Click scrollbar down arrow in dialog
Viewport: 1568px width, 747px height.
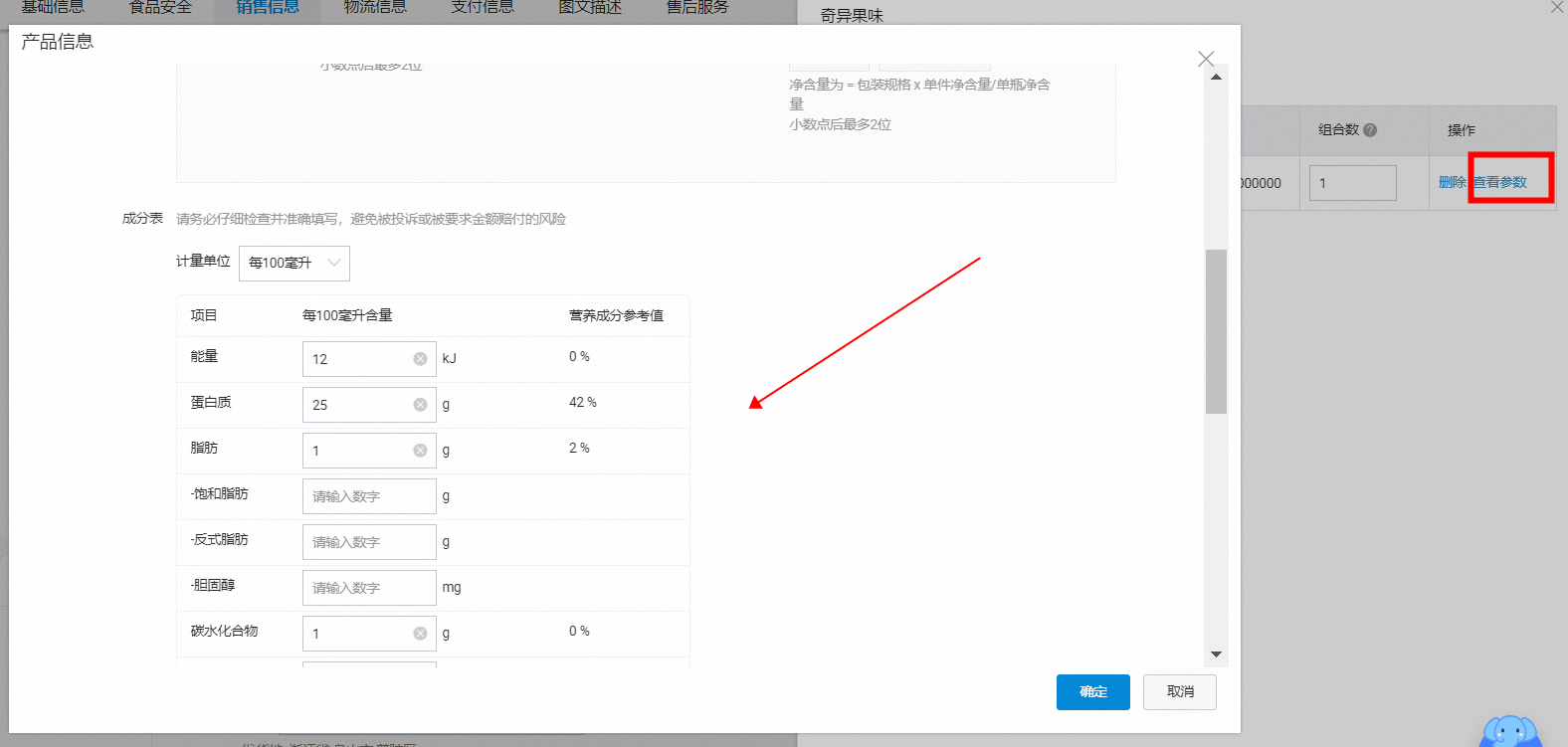[x=1216, y=654]
